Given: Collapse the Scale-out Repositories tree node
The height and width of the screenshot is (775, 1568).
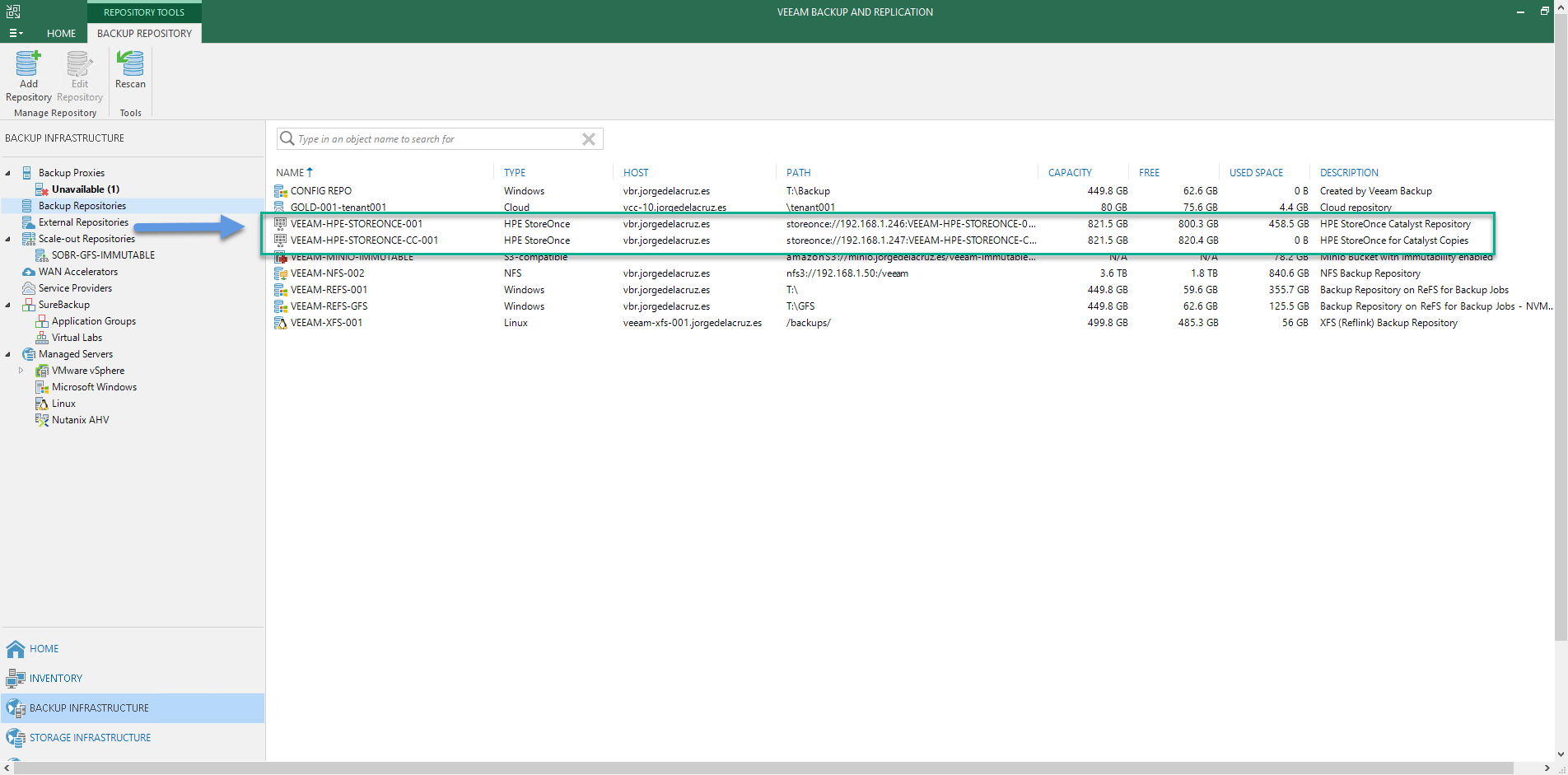Looking at the screenshot, I should coord(8,239).
